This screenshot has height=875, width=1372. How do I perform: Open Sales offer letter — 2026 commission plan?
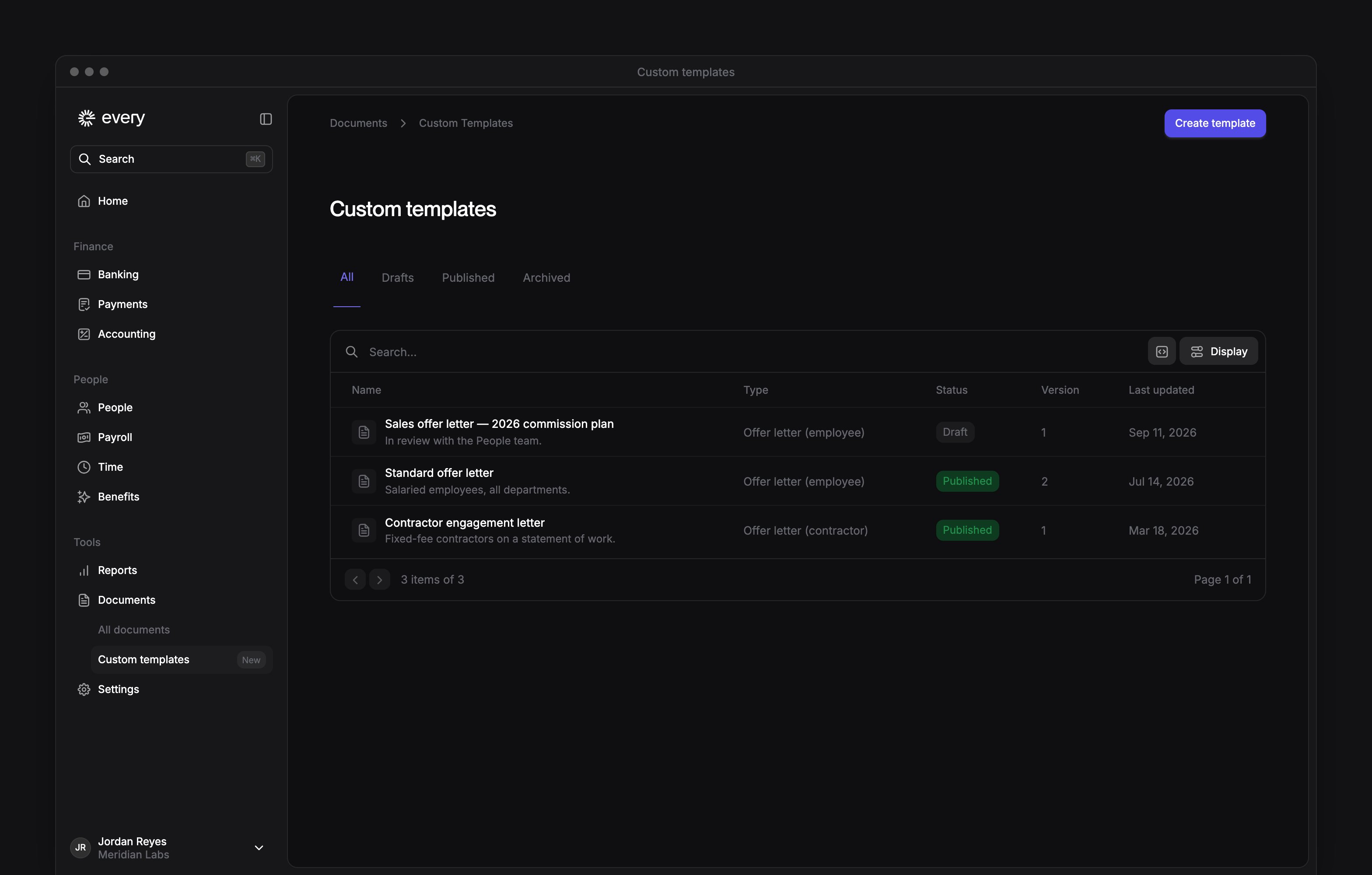[499, 424]
